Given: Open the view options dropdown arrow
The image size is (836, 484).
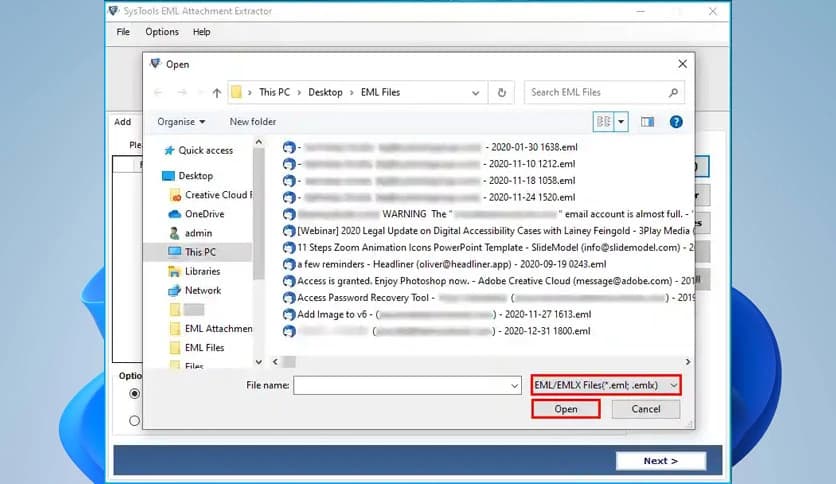Looking at the screenshot, I should click(x=621, y=122).
